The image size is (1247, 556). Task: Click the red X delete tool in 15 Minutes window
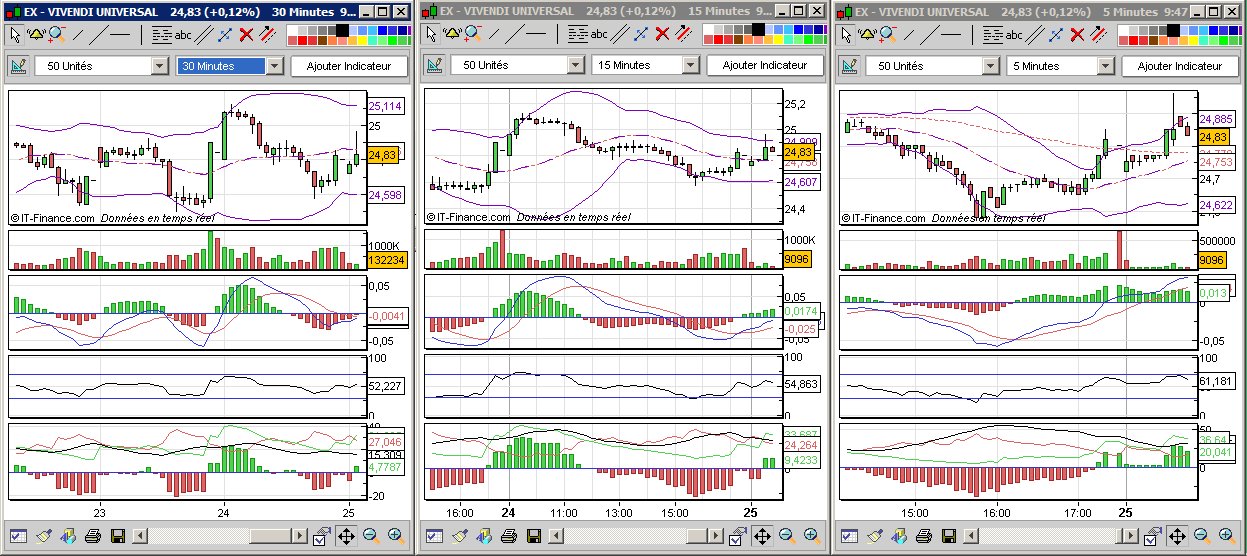(662, 34)
